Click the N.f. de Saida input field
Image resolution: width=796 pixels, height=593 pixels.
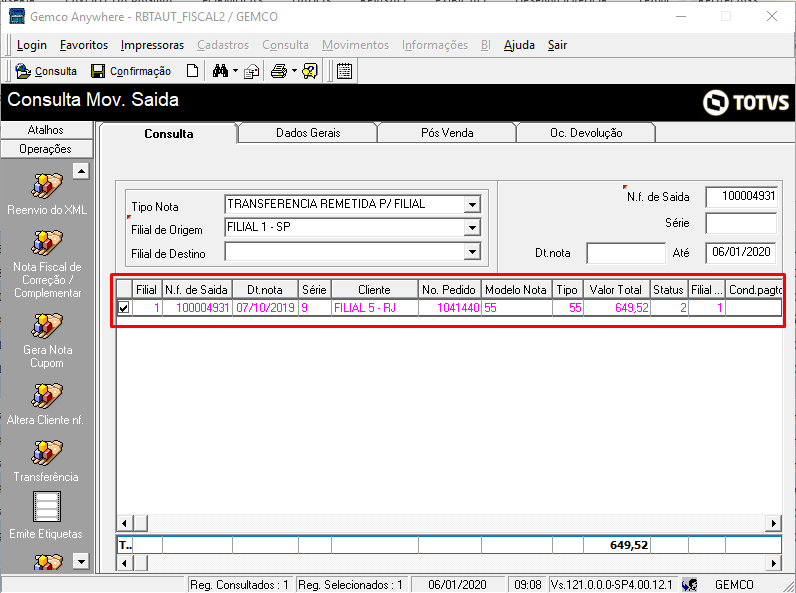coord(741,196)
